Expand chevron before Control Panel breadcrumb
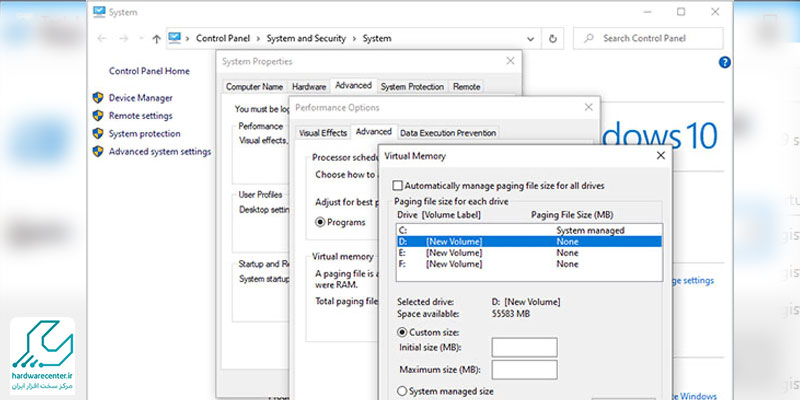The image size is (800, 400). 188,39
